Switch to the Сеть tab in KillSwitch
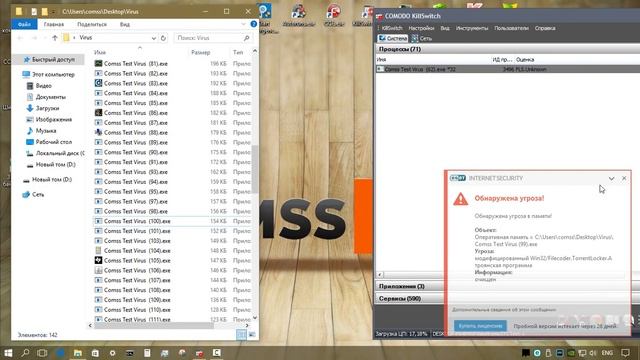 (x=422, y=38)
